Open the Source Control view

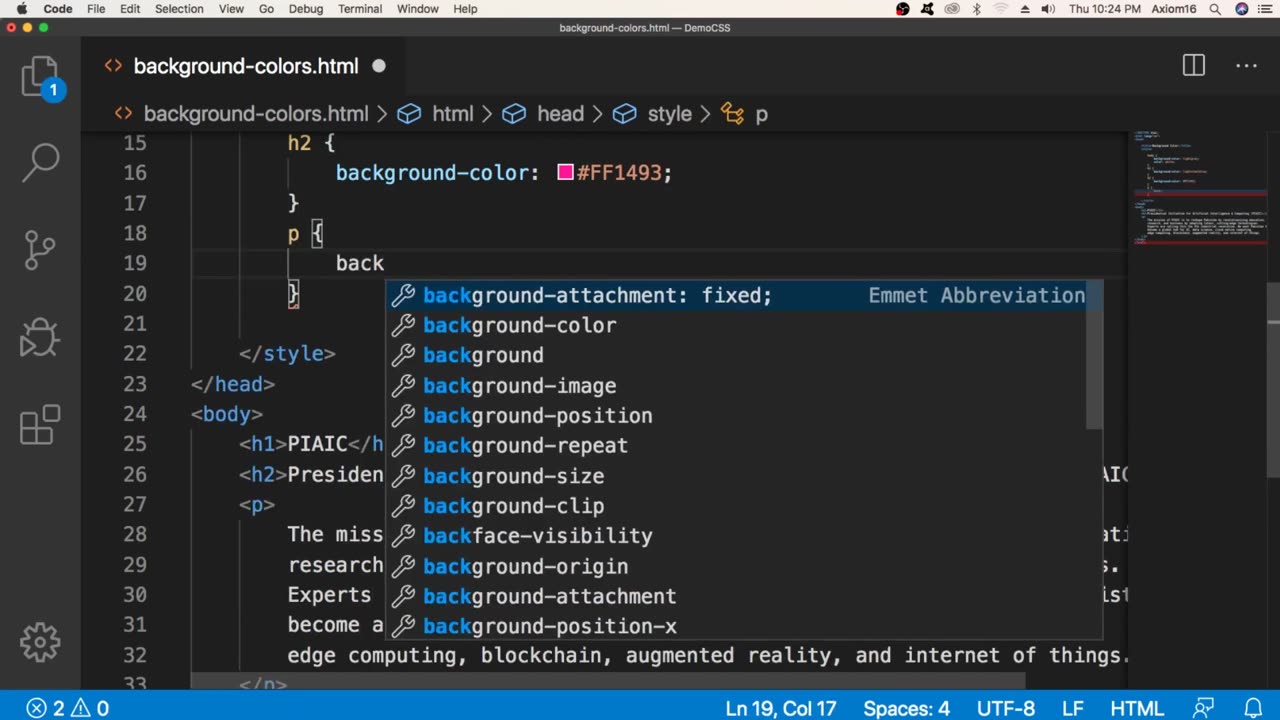[x=41, y=251]
